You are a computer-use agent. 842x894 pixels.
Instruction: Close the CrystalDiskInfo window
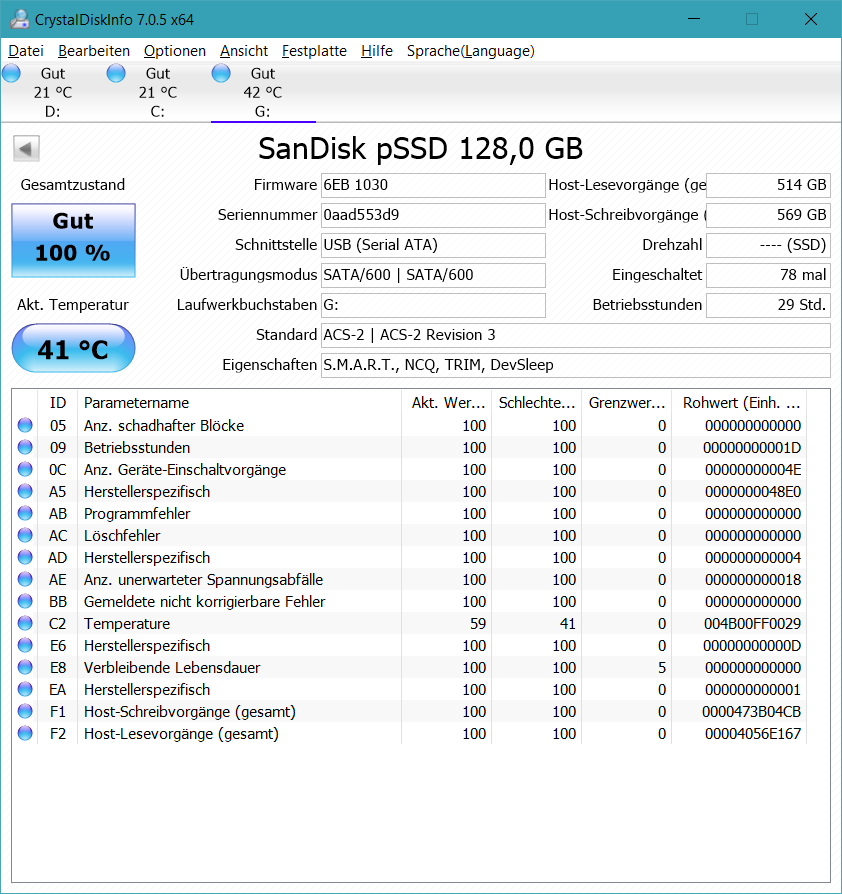click(811, 19)
